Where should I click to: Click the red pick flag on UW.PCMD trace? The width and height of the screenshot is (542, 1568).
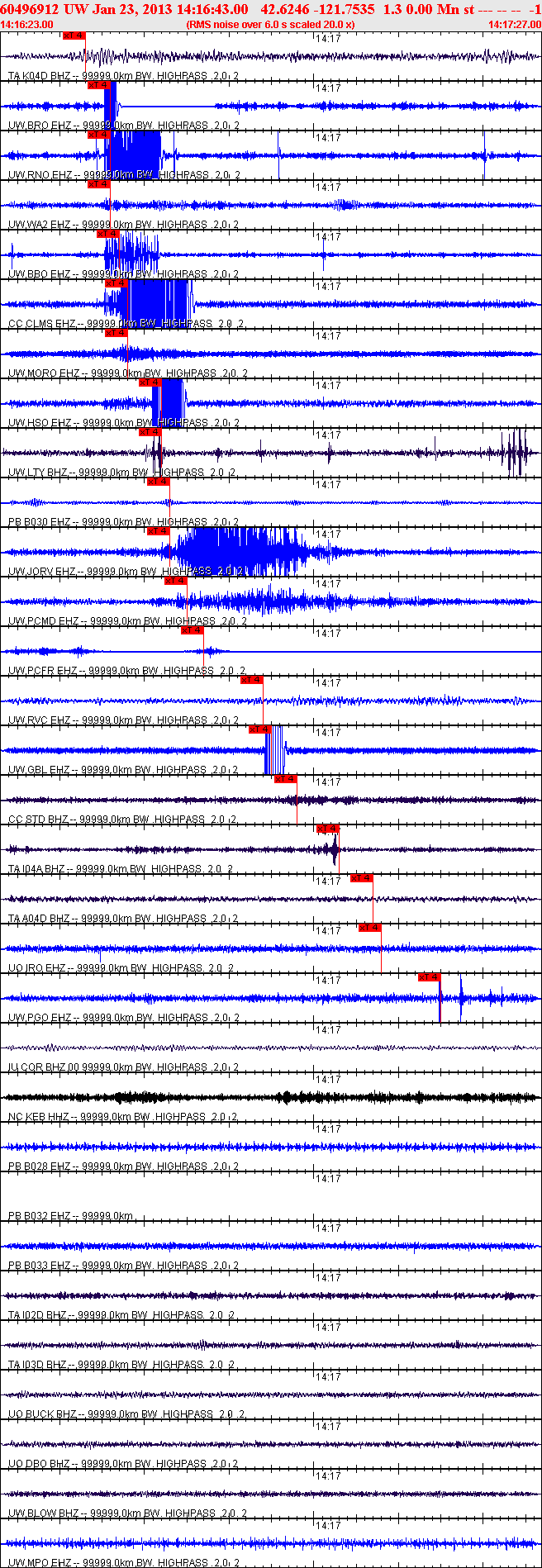pyautogui.click(x=175, y=581)
